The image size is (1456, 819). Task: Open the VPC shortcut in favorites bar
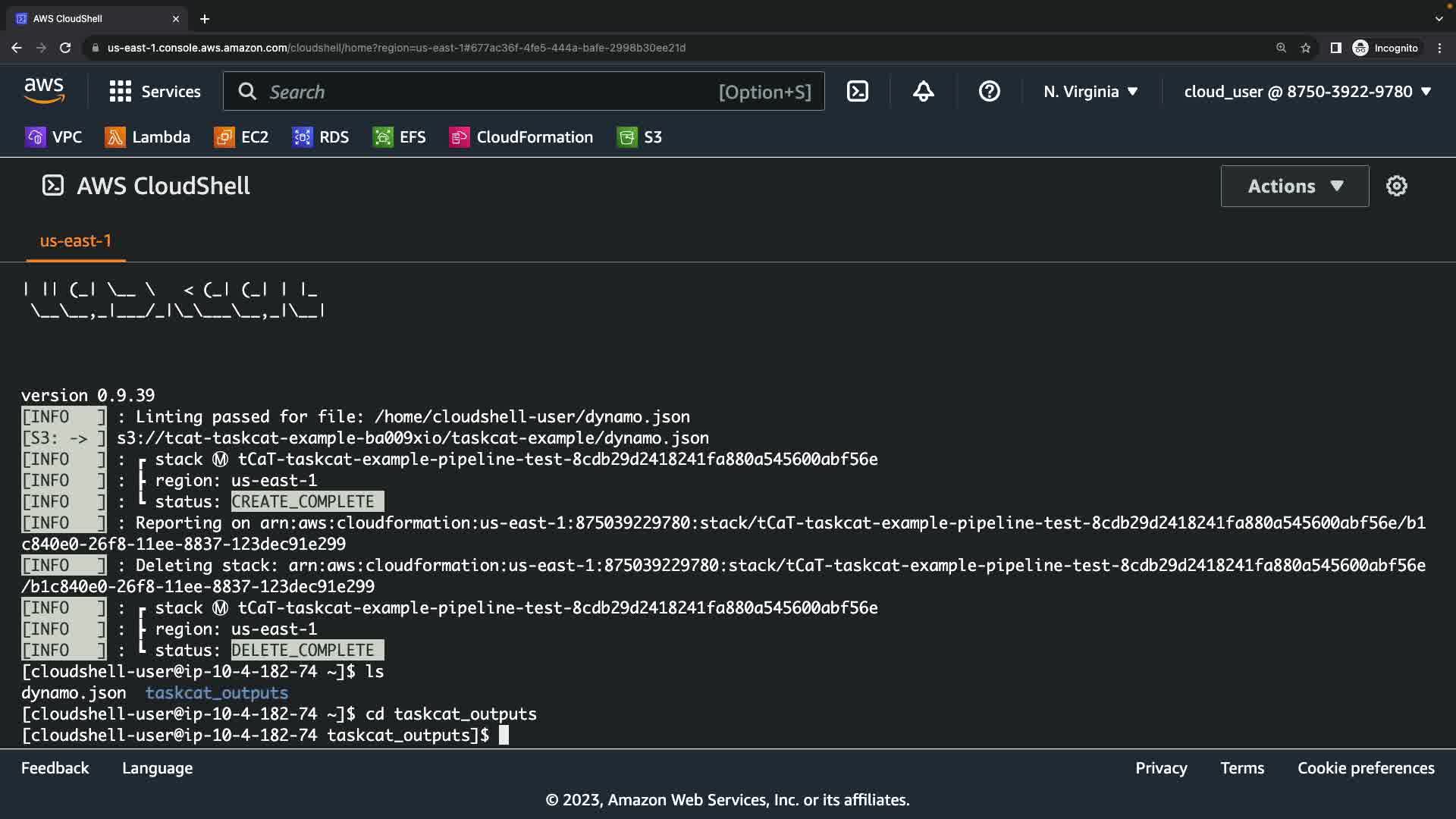[x=54, y=137]
